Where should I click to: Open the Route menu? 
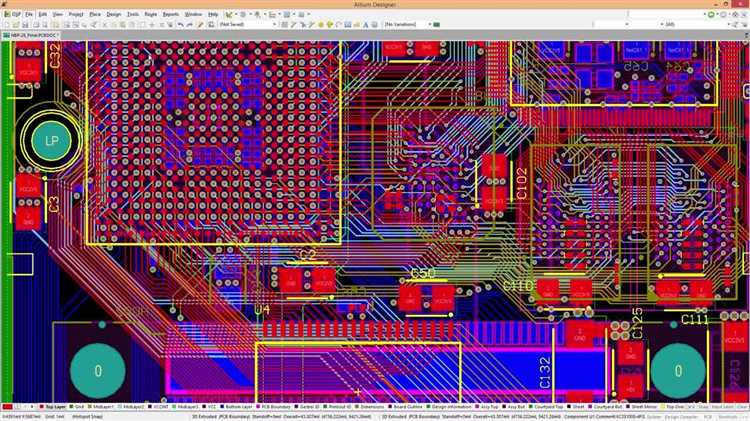pos(151,14)
